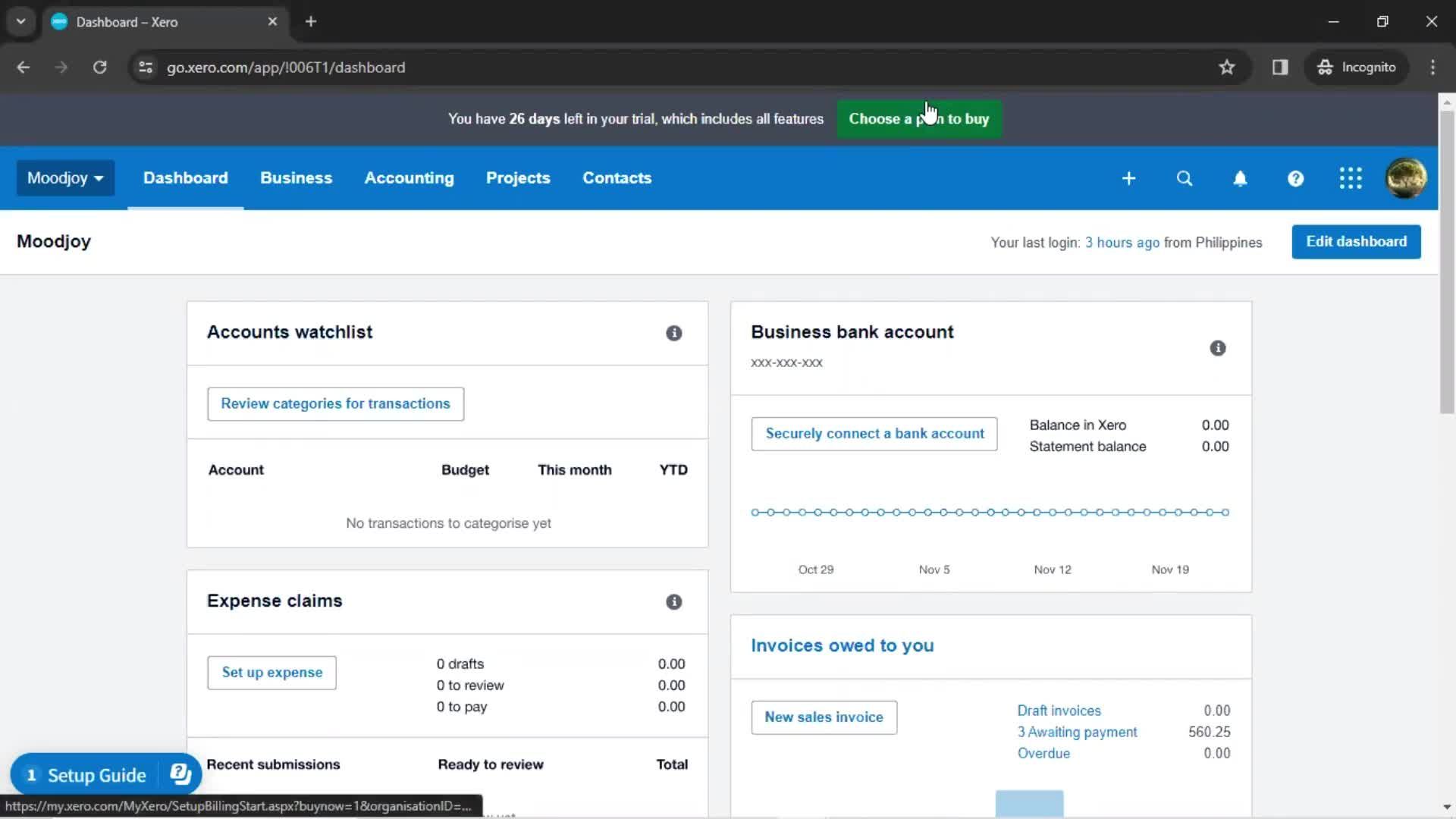The width and height of the screenshot is (1456, 819).
Task: Open the Accounting menu
Action: point(409,178)
